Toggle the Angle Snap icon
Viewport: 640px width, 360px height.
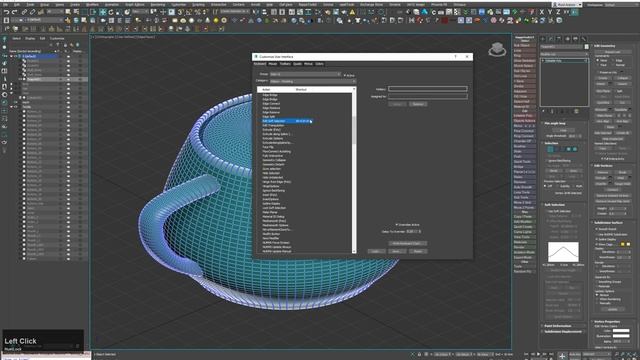190,12
